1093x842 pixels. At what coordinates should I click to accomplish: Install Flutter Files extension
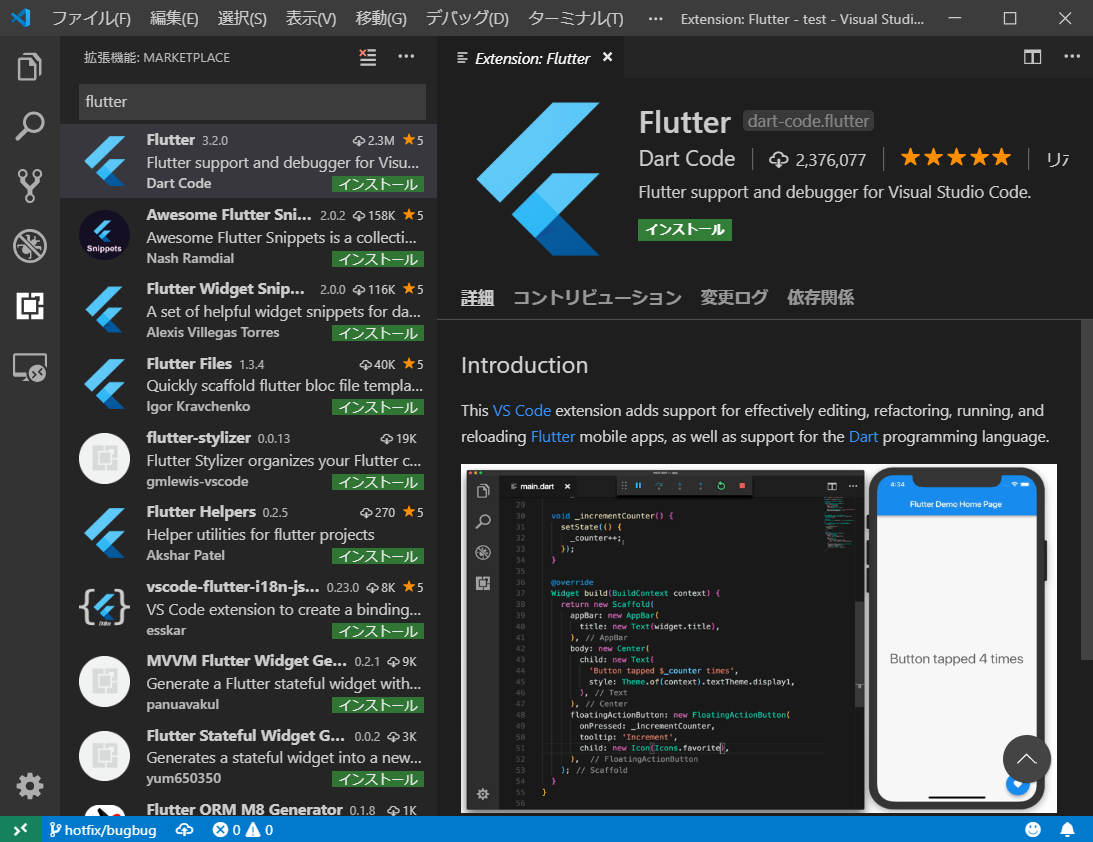[378, 407]
